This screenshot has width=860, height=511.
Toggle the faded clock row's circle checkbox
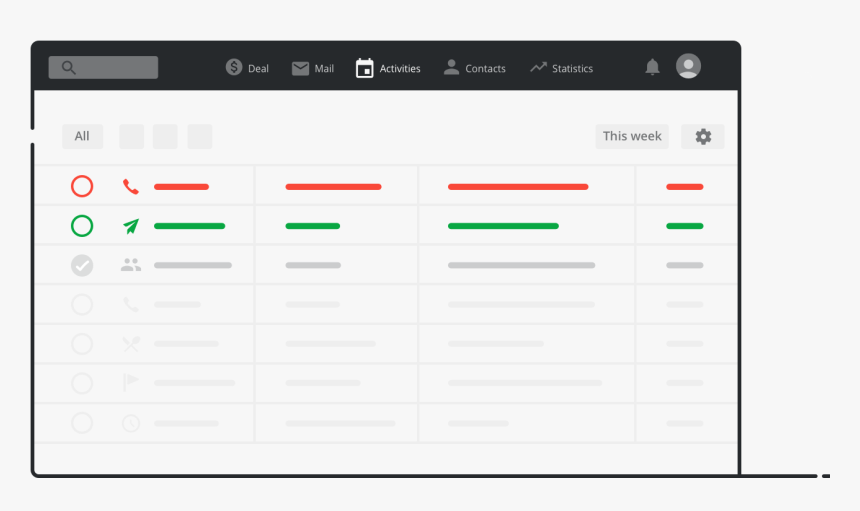pyautogui.click(x=82, y=423)
